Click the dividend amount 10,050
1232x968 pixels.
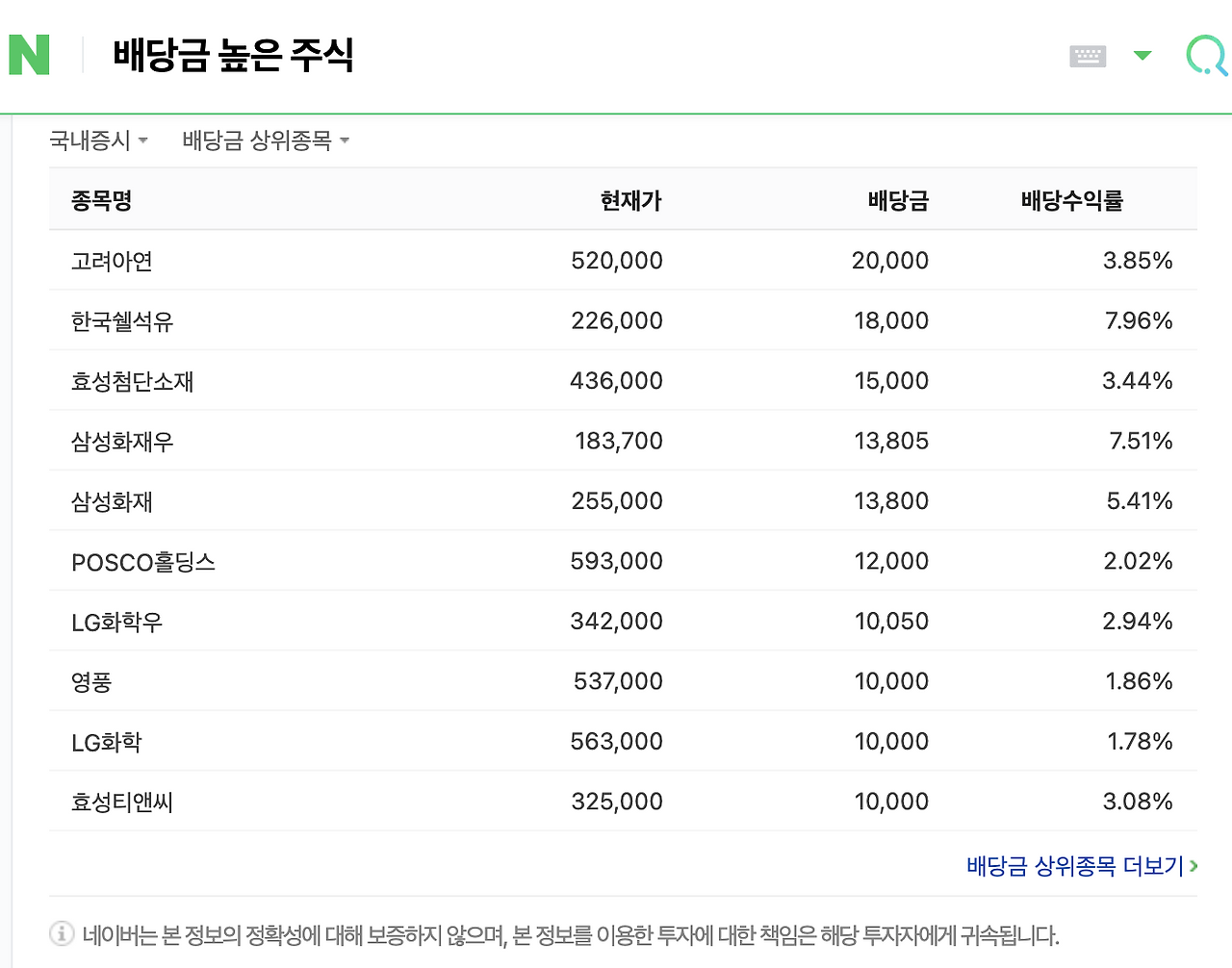point(891,622)
